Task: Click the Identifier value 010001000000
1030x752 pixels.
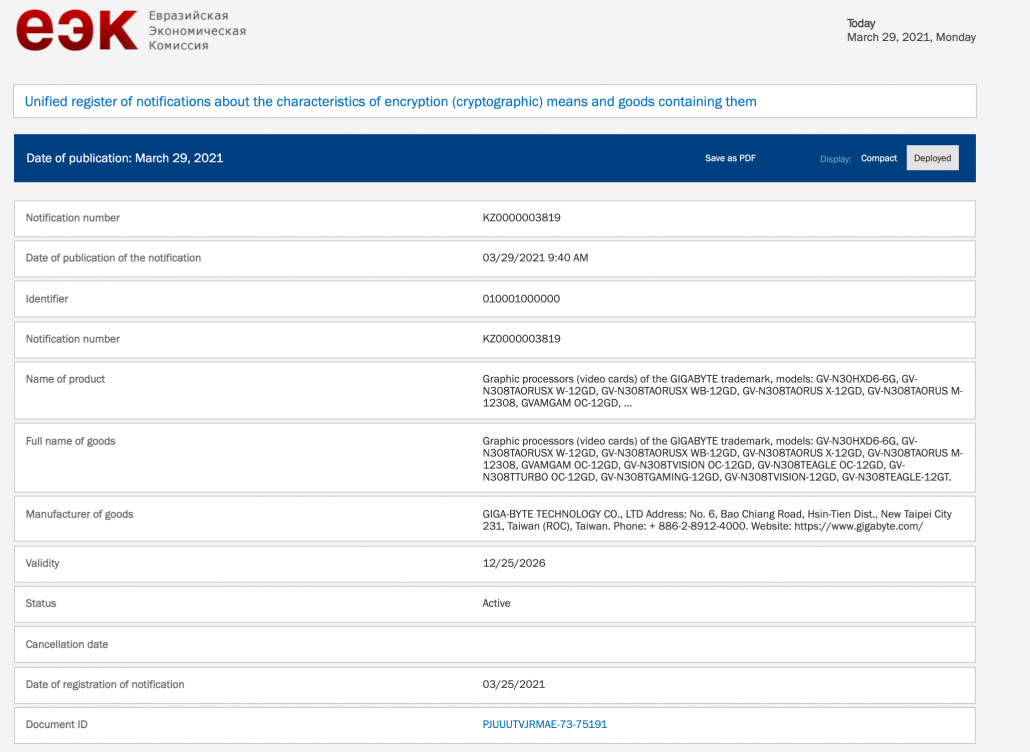Action: (521, 299)
